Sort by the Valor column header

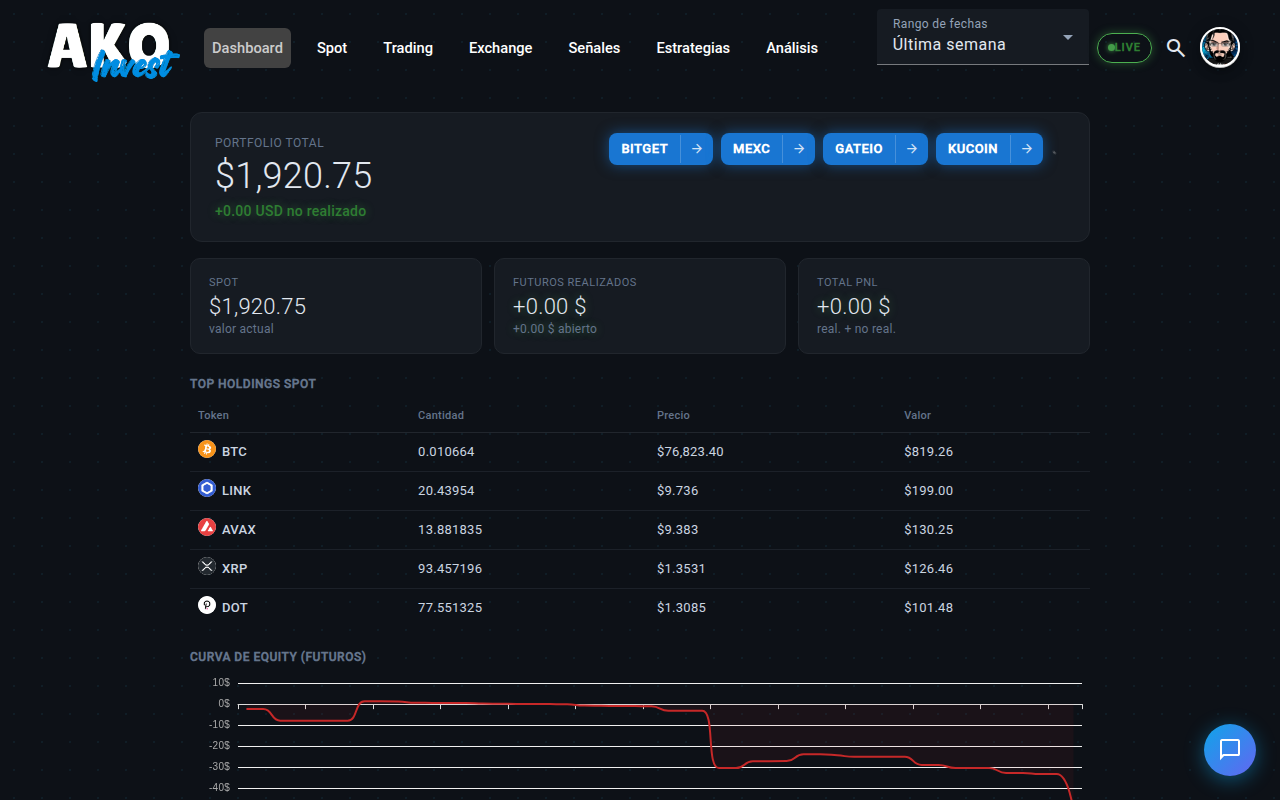point(917,415)
